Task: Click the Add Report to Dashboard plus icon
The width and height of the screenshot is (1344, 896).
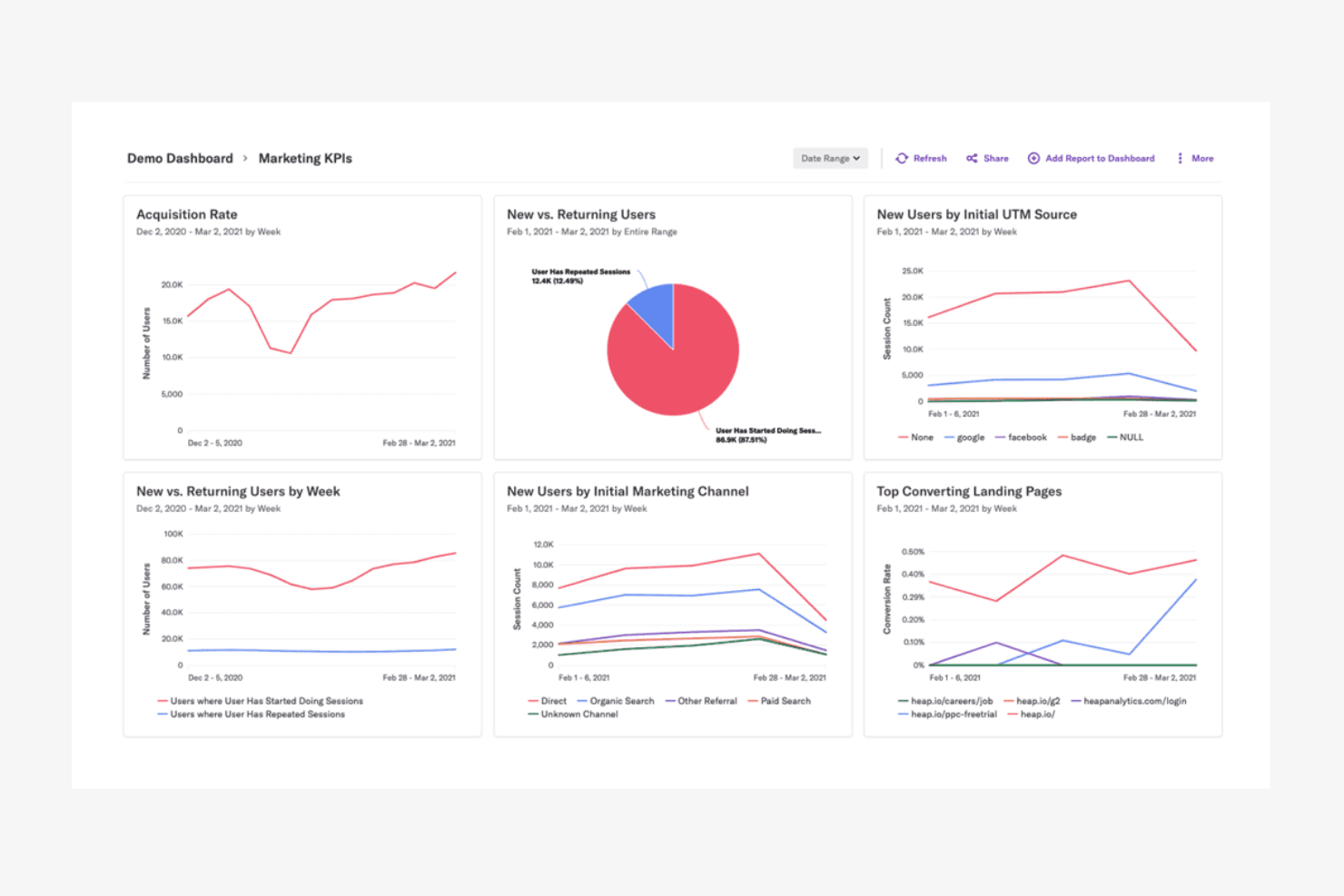Action: tap(1033, 158)
